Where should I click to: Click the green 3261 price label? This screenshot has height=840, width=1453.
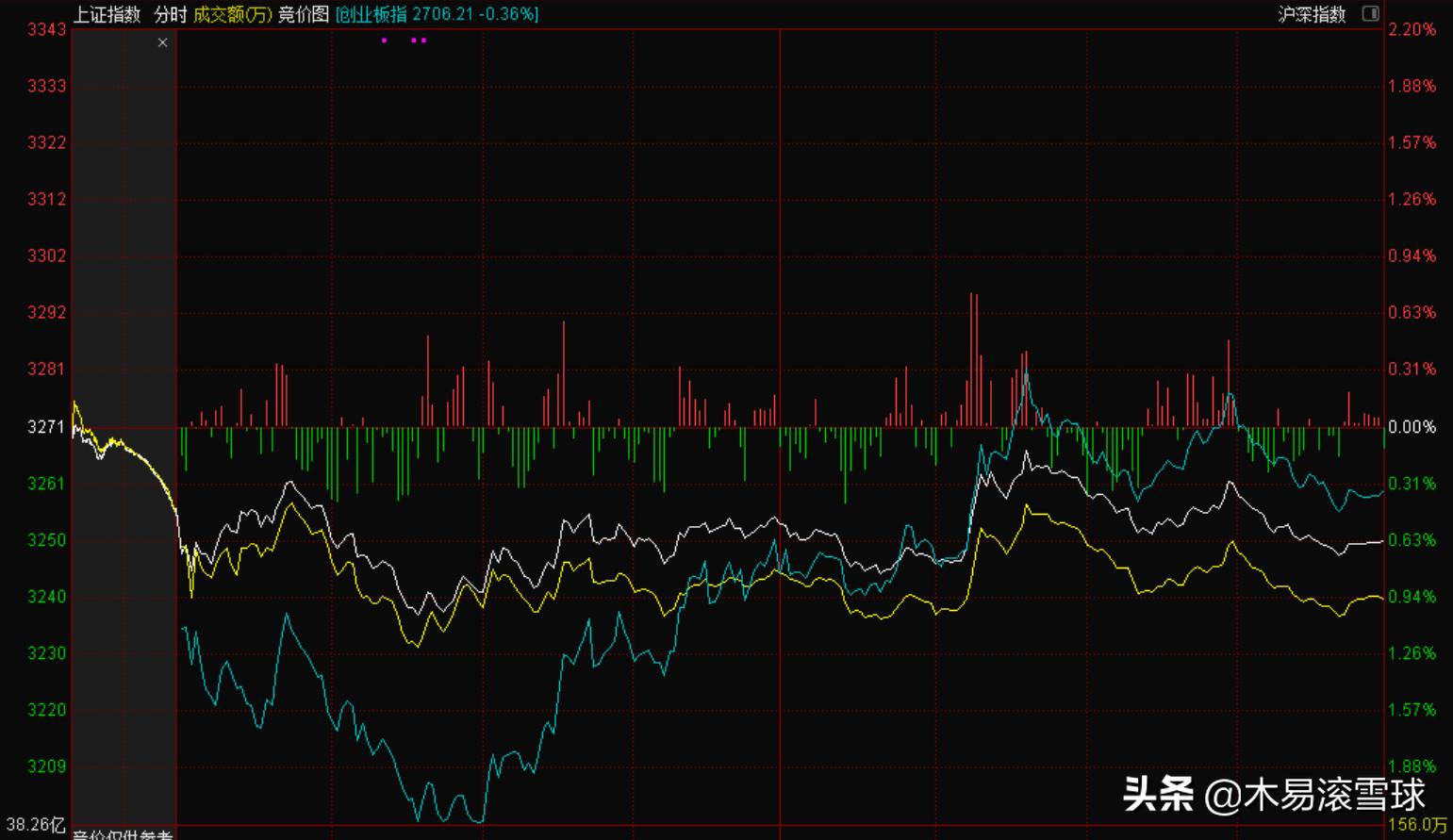47,484
